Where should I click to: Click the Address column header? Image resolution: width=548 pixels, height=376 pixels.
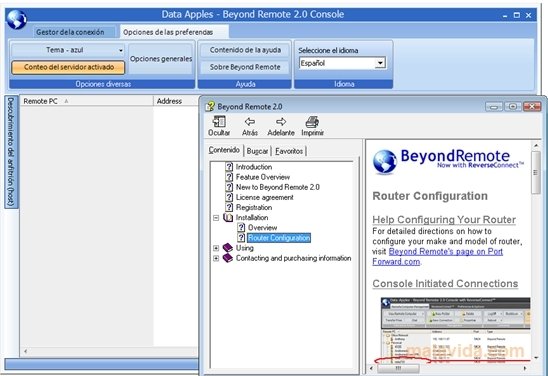176,101
